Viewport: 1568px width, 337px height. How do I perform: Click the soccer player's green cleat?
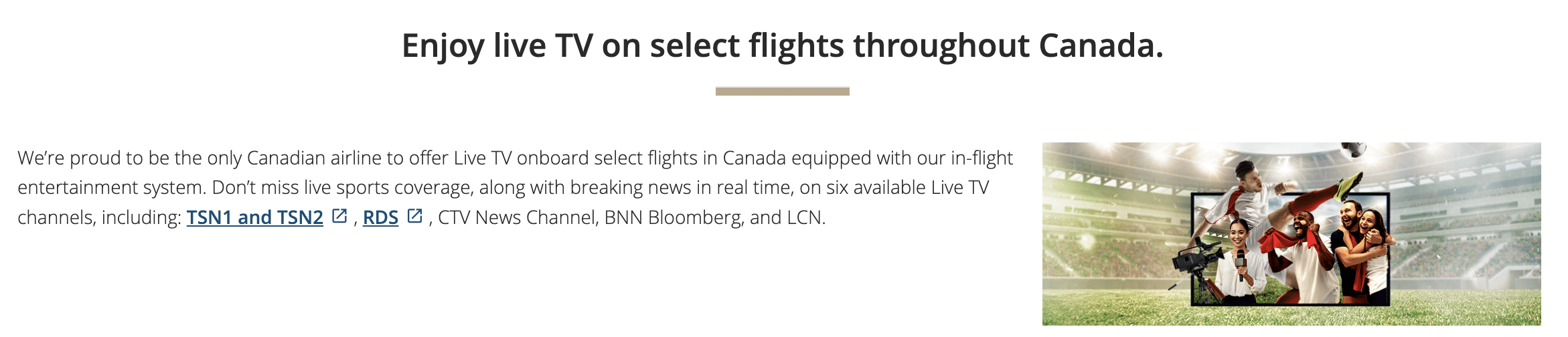(1350, 185)
